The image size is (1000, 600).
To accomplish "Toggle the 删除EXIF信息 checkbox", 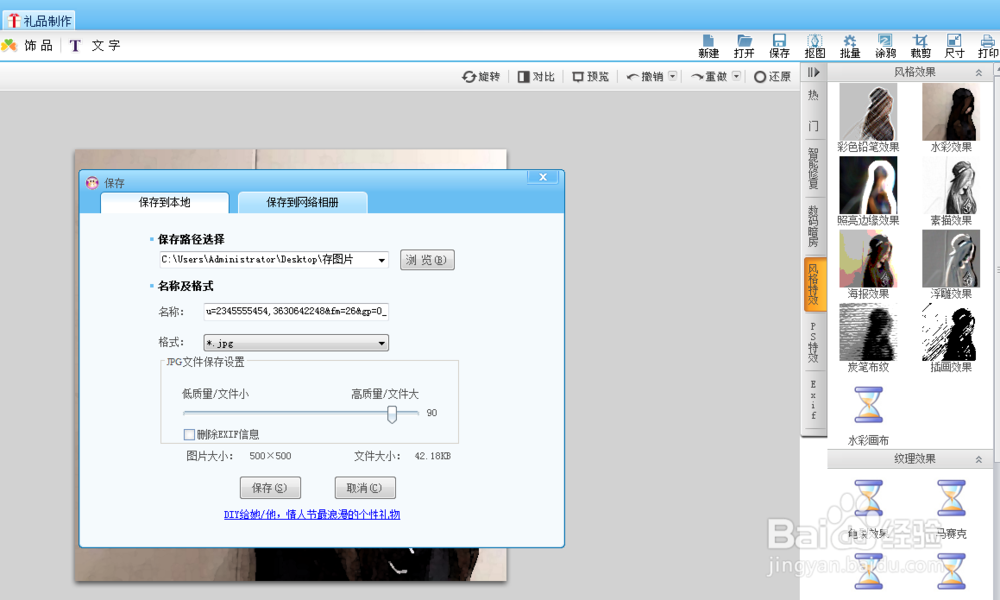I will point(189,434).
